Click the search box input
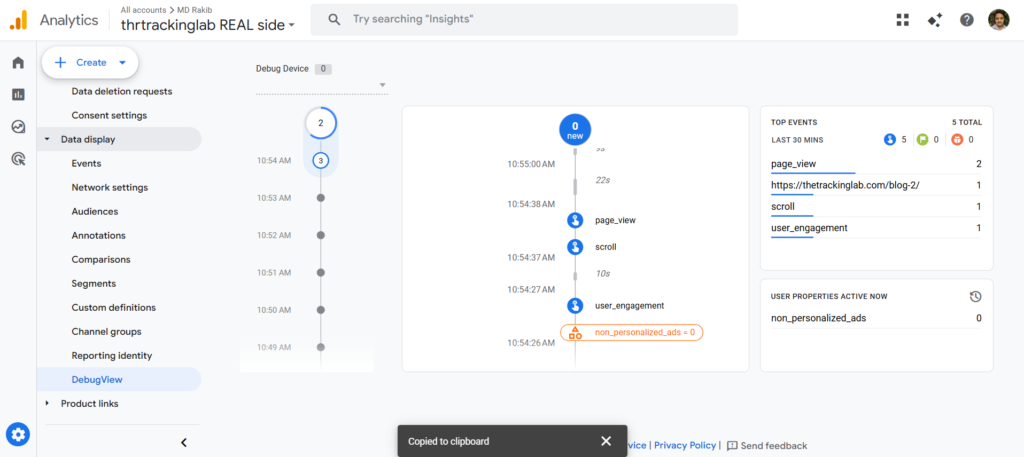The width and height of the screenshot is (1024, 457). coord(524,20)
